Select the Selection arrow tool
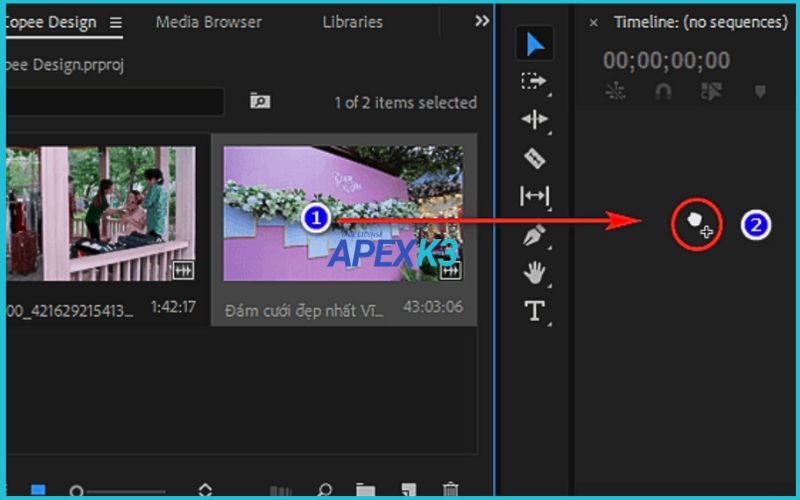This screenshot has height=500, width=800. click(535, 44)
